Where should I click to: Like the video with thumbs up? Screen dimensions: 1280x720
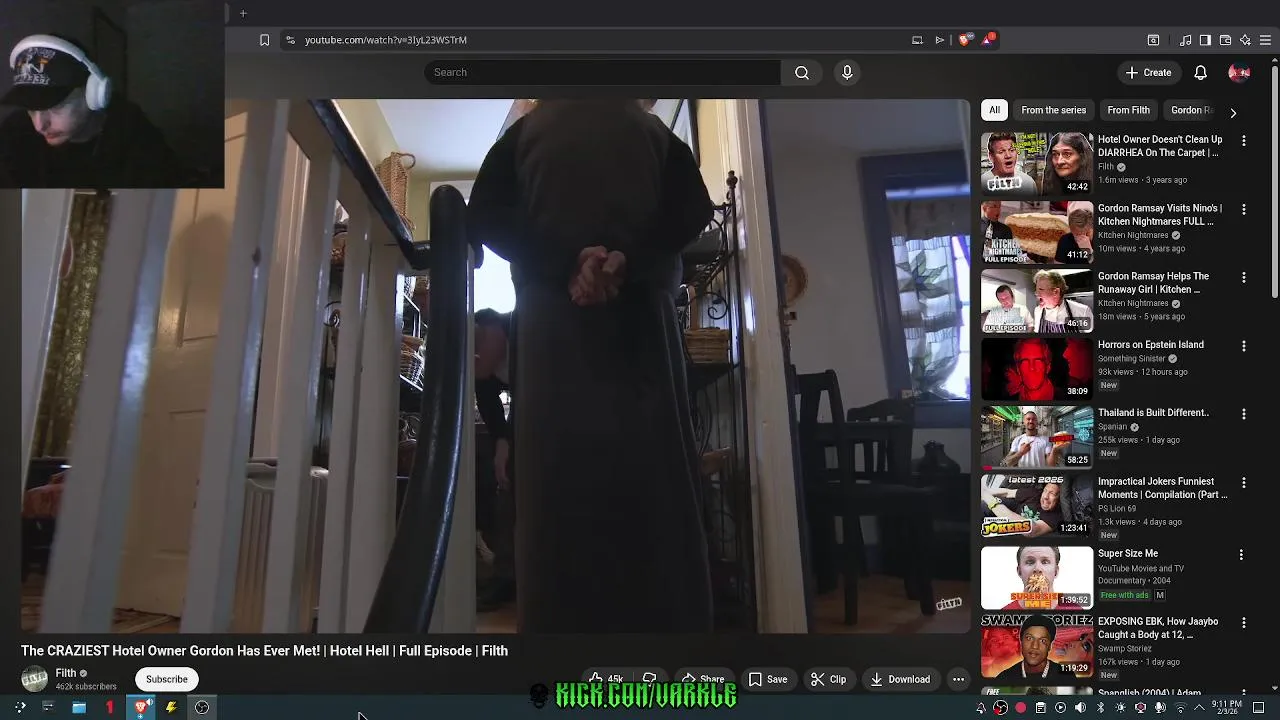click(x=606, y=679)
